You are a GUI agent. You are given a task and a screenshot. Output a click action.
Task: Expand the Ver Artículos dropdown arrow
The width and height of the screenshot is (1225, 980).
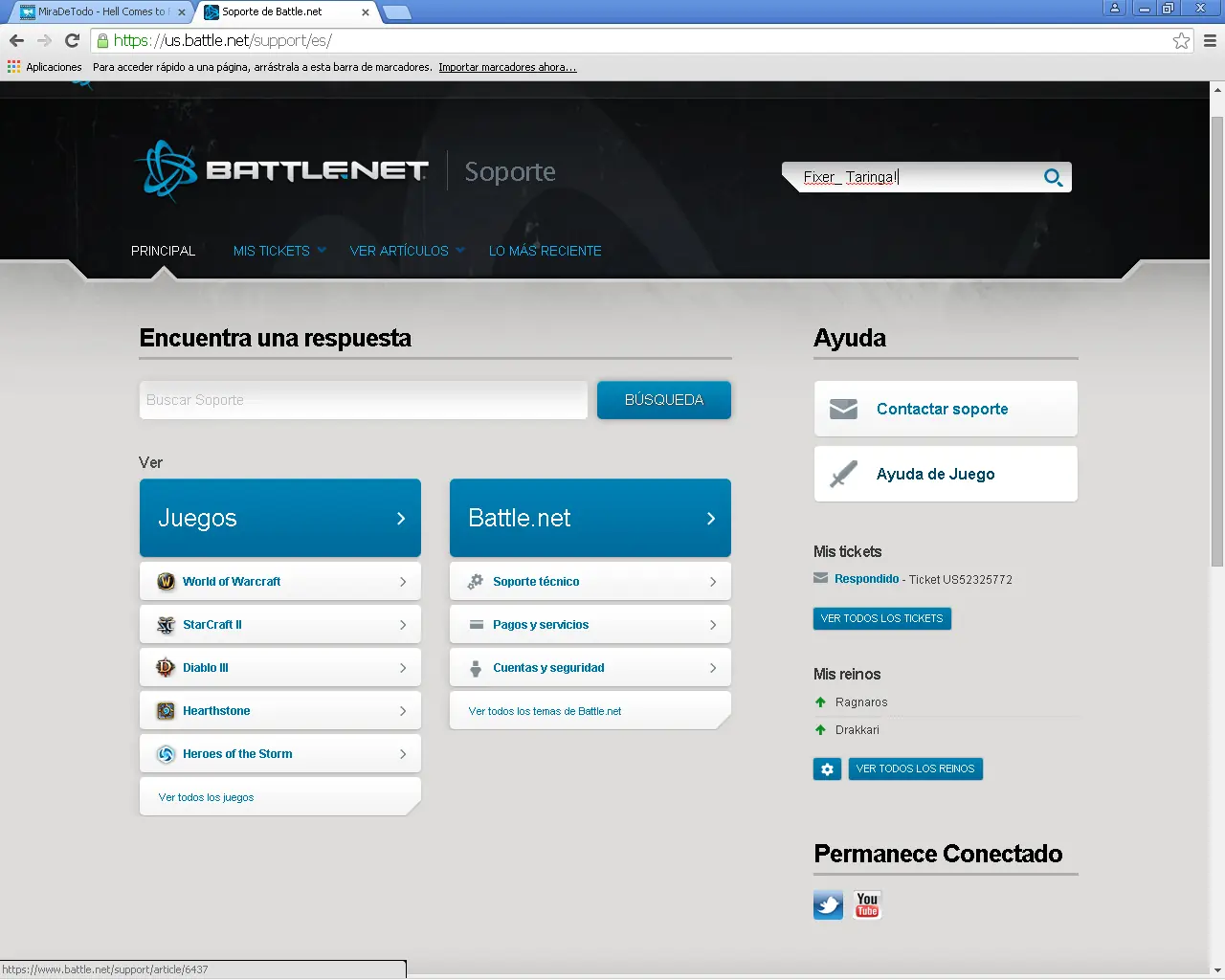coord(460,251)
